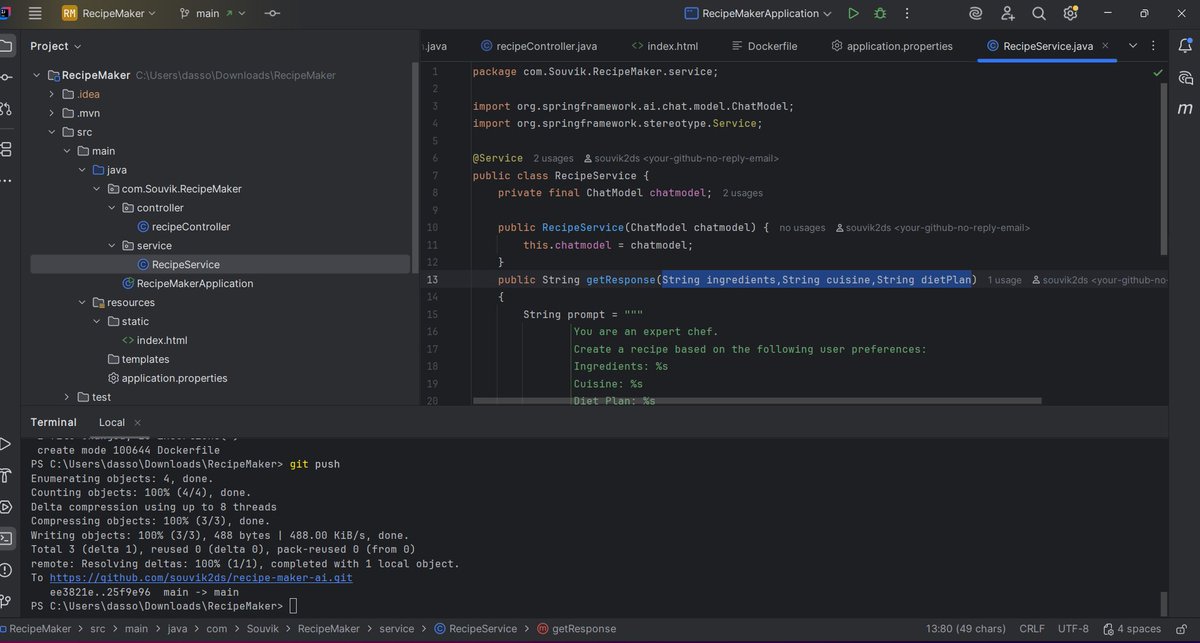Image resolution: width=1200 pixels, height=643 pixels.
Task: Open AI chat tool window icon
Action: point(1186,77)
